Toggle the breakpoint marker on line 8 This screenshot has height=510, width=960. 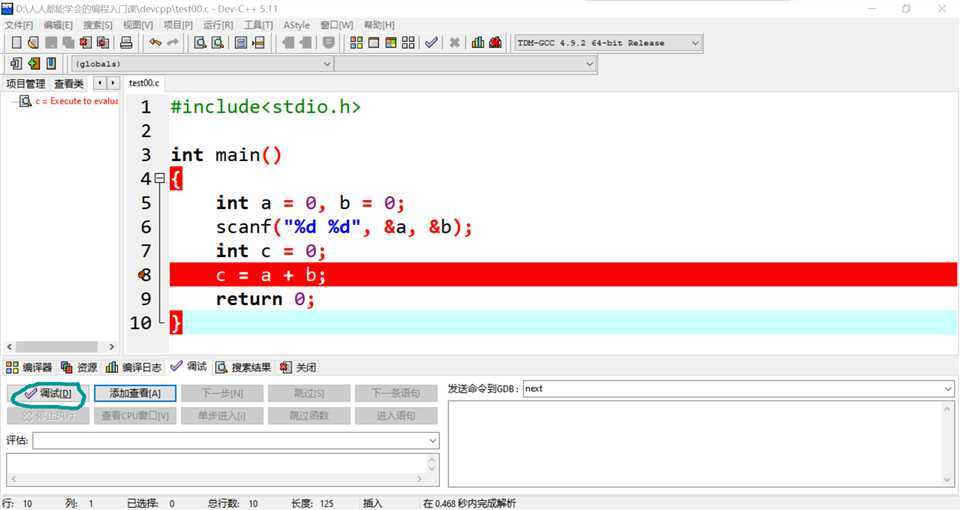(x=145, y=275)
